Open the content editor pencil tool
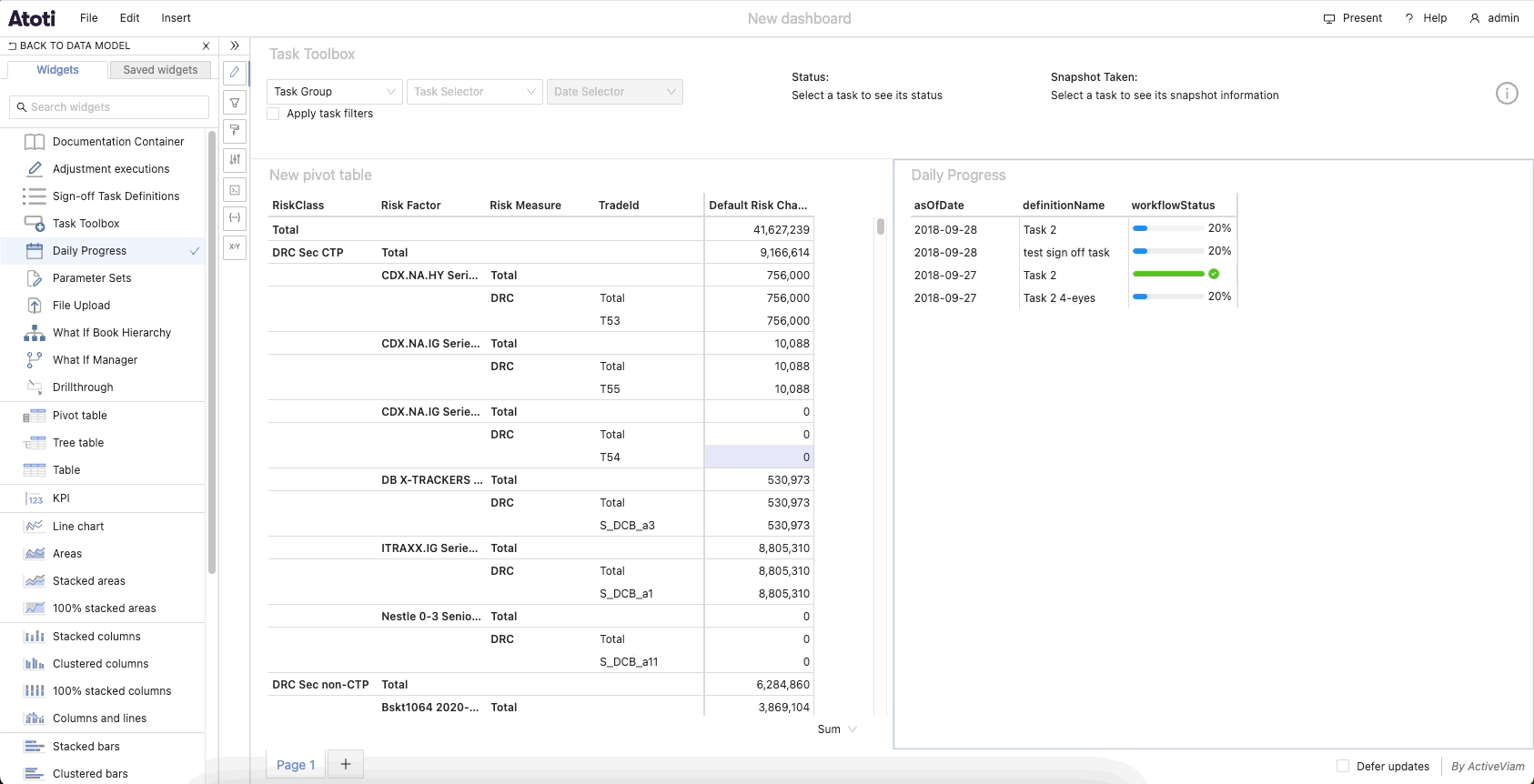 [x=235, y=72]
